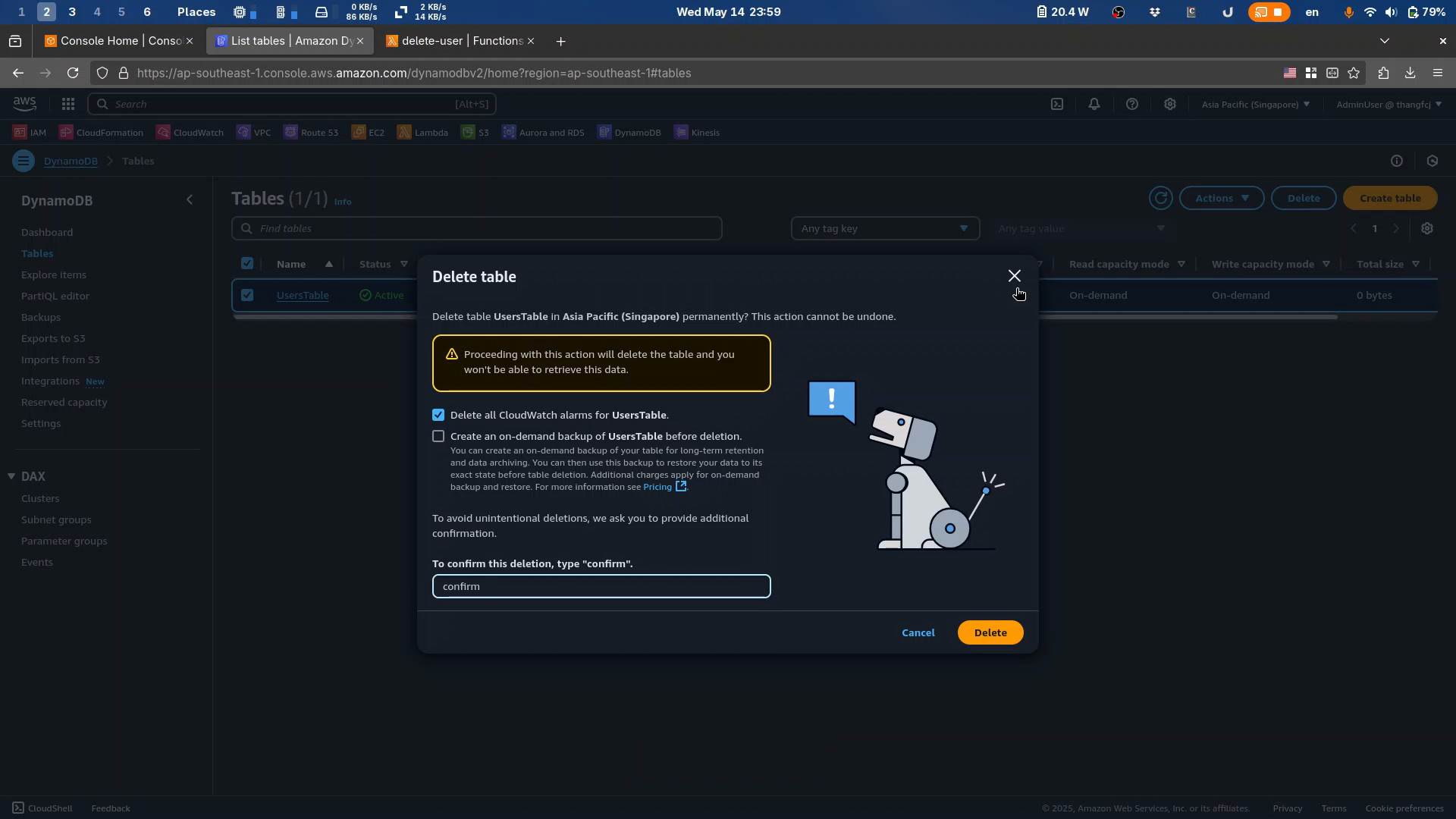Open the Lambda favorites shortcut
The width and height of the screenshot is (1456, 819).
point(422,132)
